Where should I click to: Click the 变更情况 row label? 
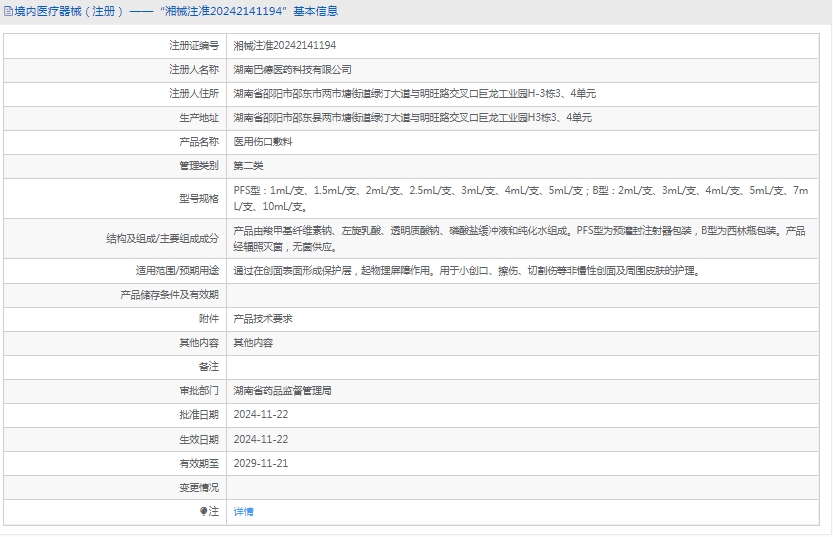click(x=198, y=487)
